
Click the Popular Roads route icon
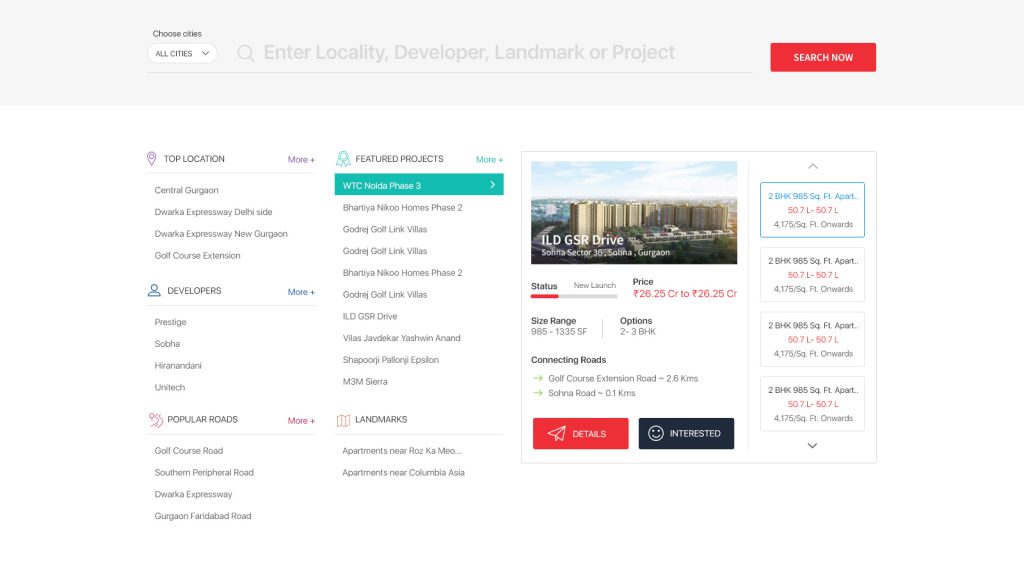pyautogui.click(x=155, y=420)
